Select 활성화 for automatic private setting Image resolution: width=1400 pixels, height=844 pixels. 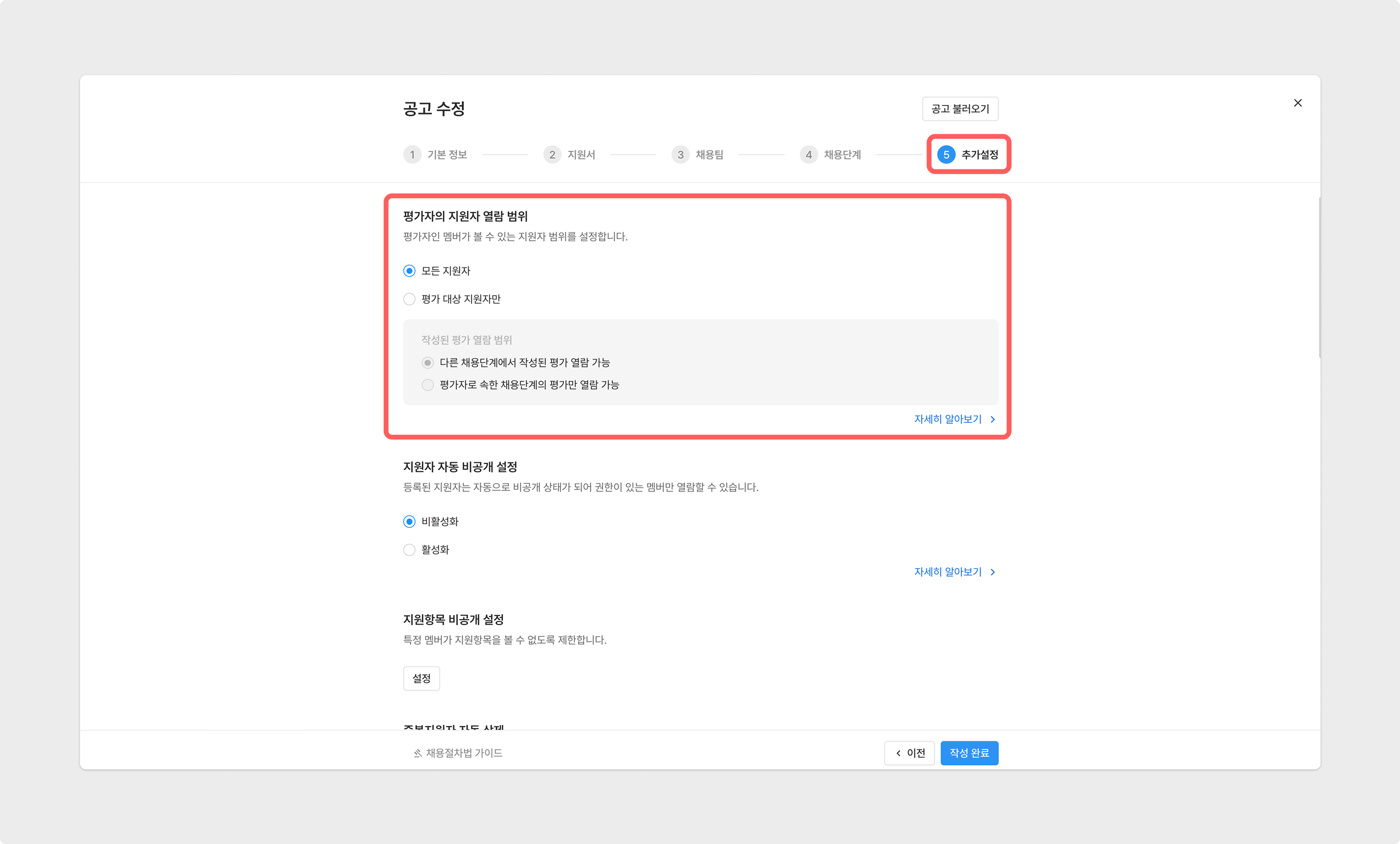pos(409,550)
